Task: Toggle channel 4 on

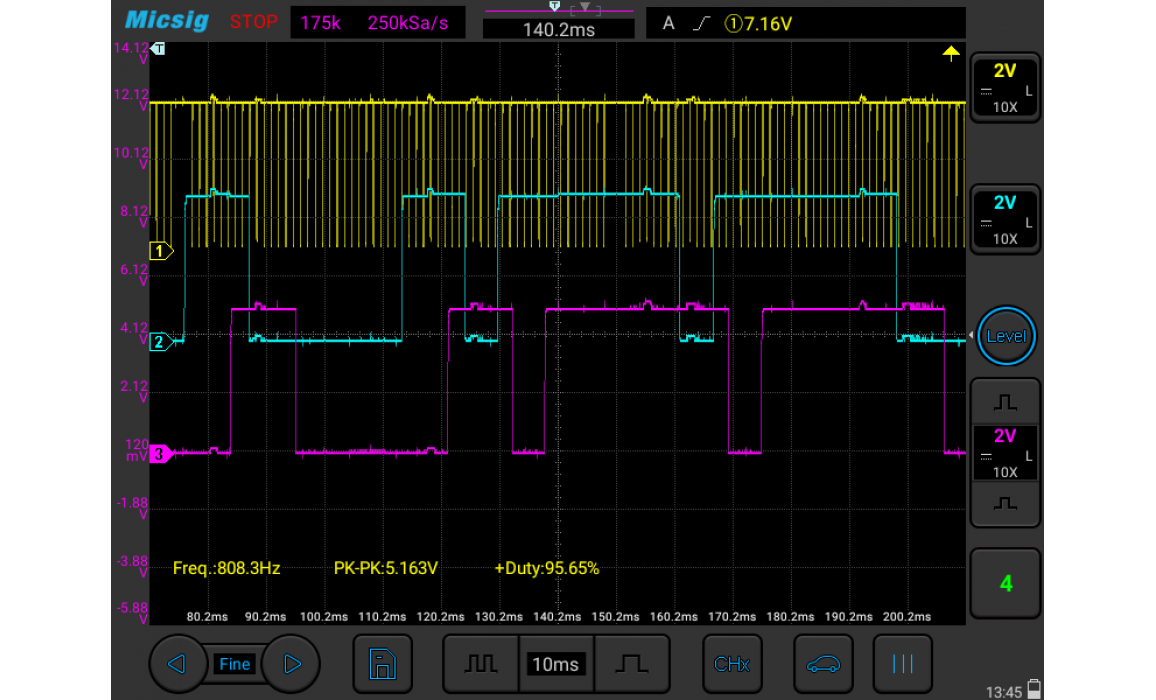Action: [x=1005, y=583]
